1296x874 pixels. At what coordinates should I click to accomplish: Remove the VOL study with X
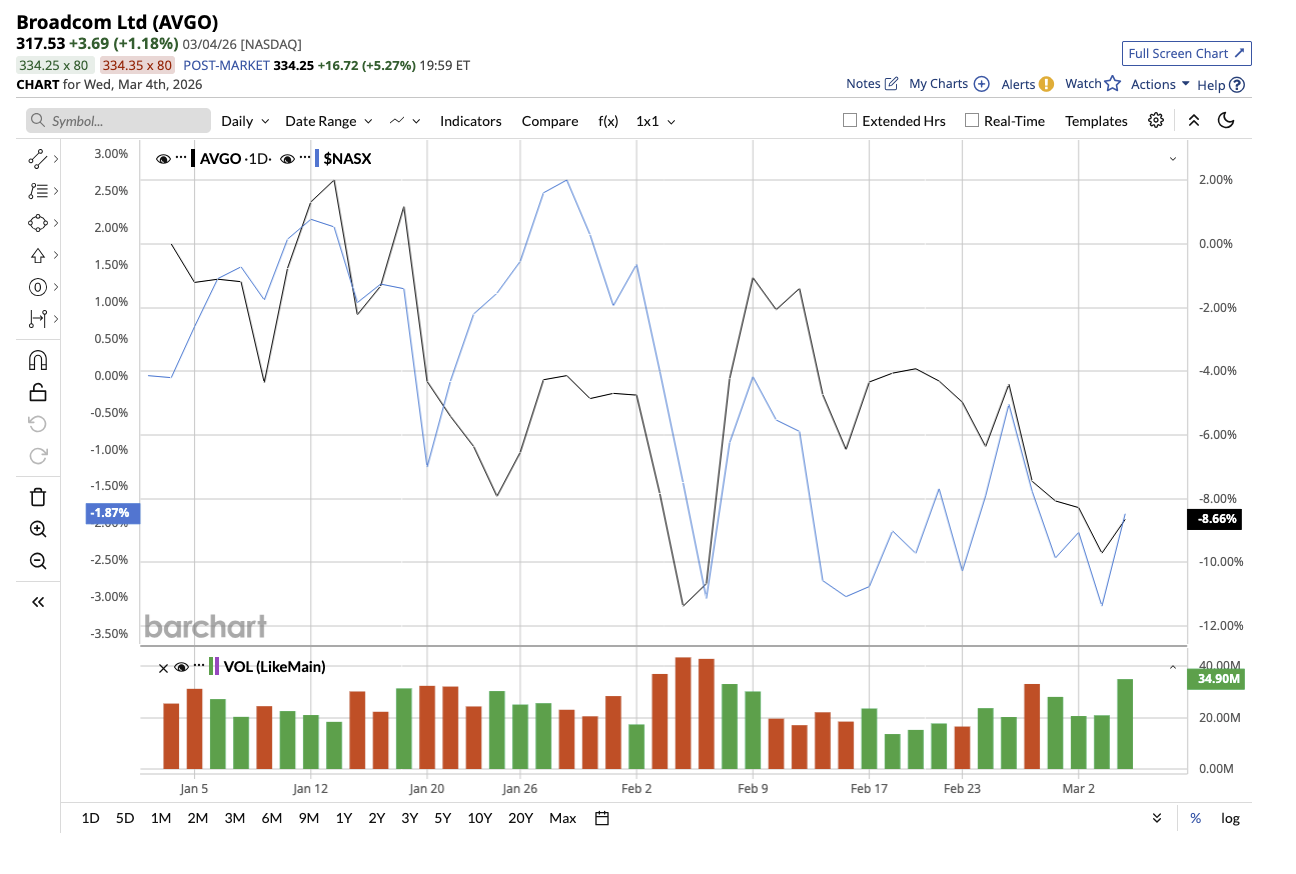(x=164, y=667)
